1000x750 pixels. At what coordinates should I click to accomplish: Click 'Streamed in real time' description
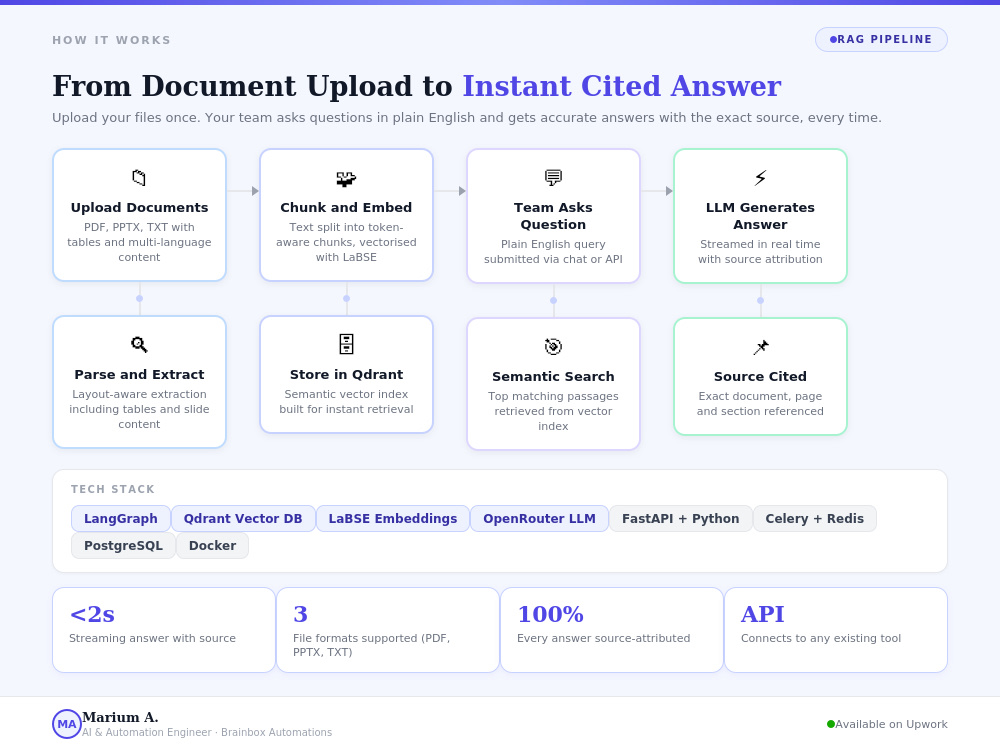pos(760,251)
